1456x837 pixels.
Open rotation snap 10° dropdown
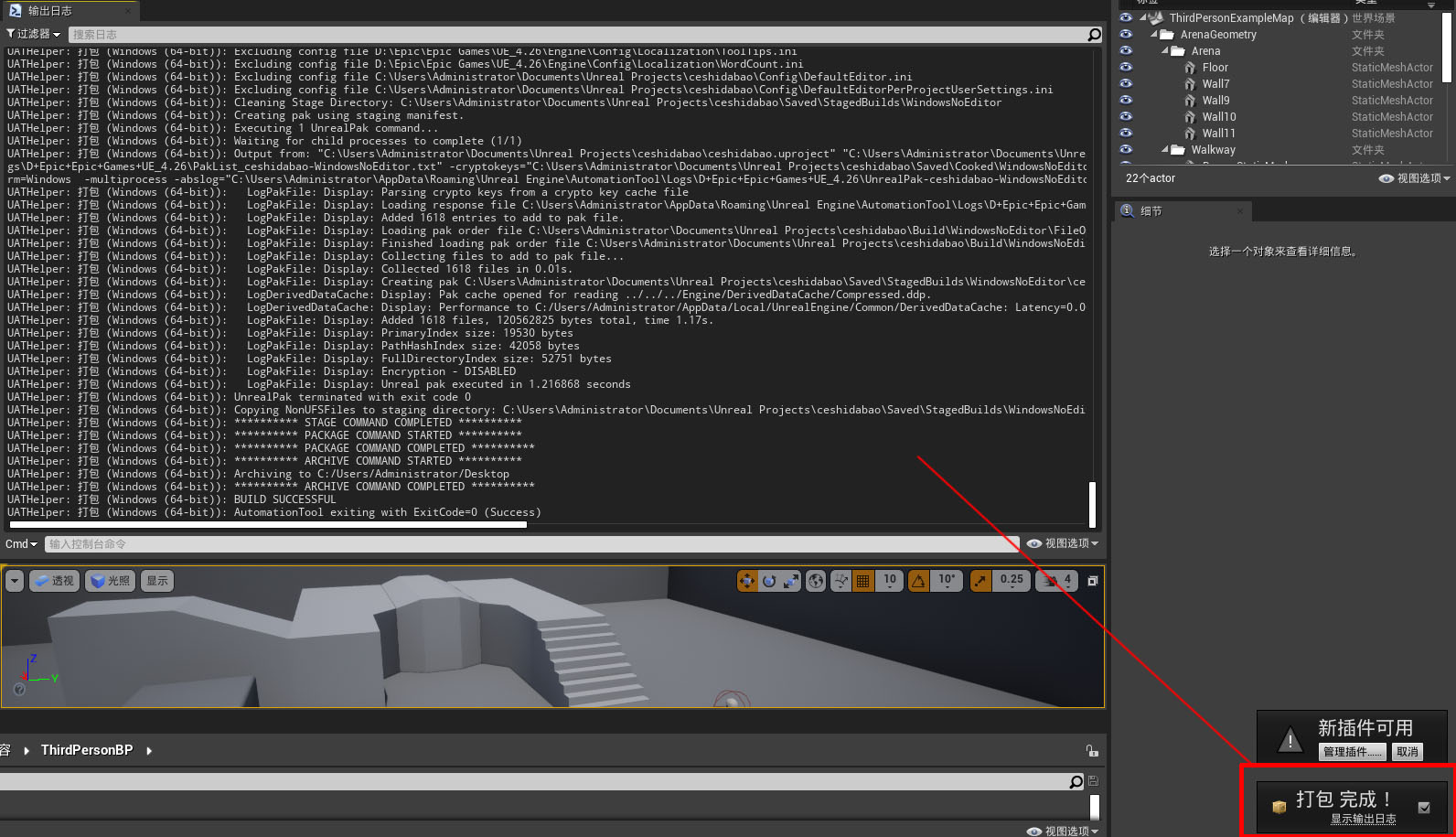(947, 581)
